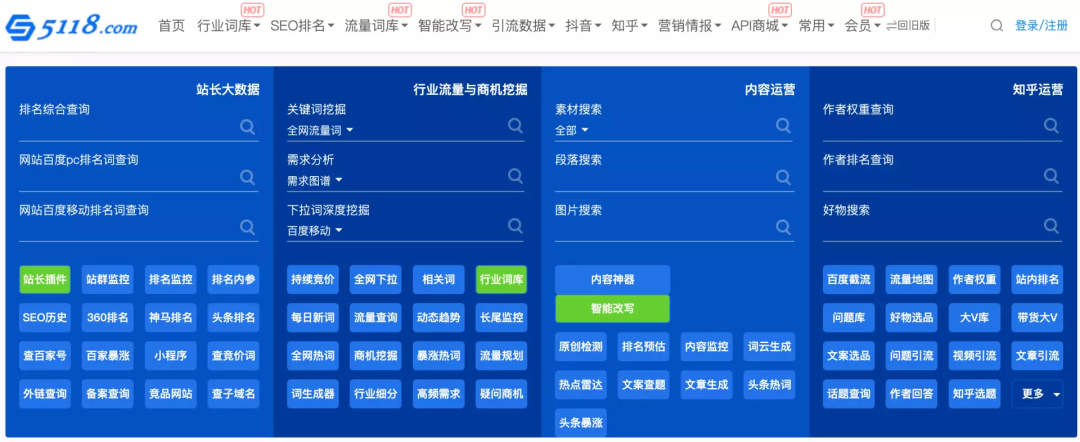This screenshot has width=1080, height=442.
Task: Click search icon for 排名综合查询
Action: (247, 127)
